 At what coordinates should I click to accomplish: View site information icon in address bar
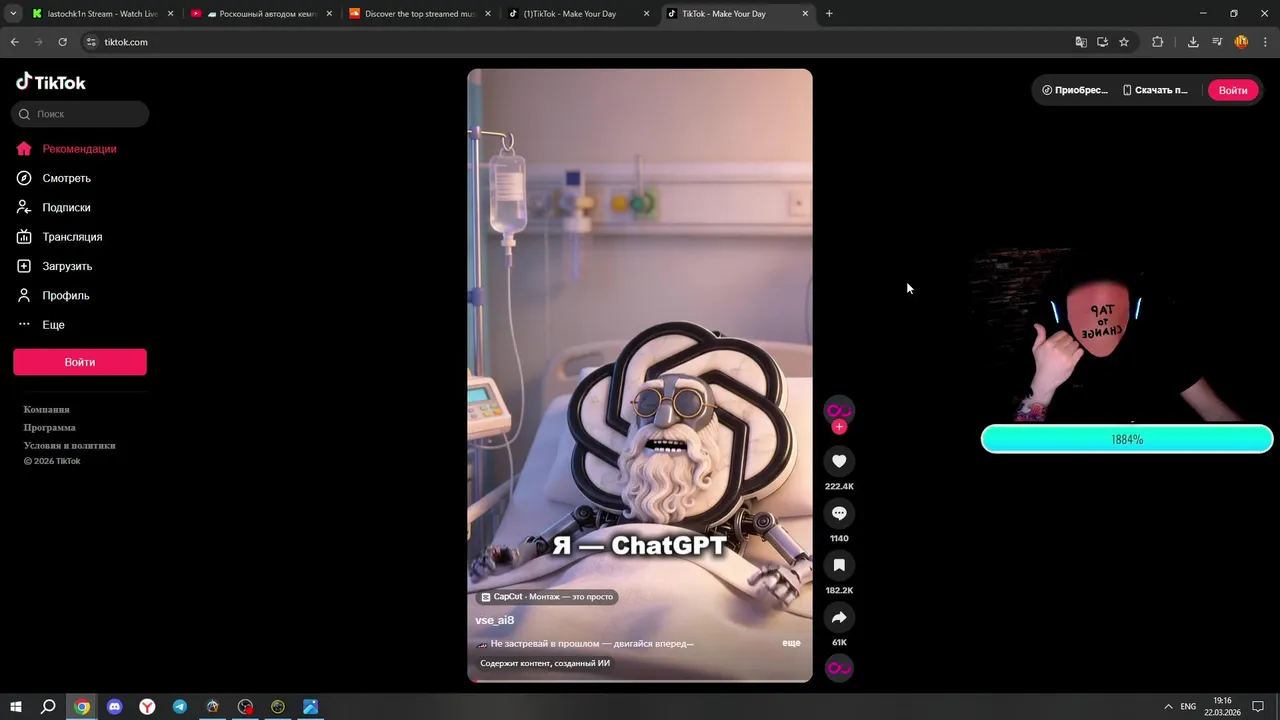tap(91, 42)
